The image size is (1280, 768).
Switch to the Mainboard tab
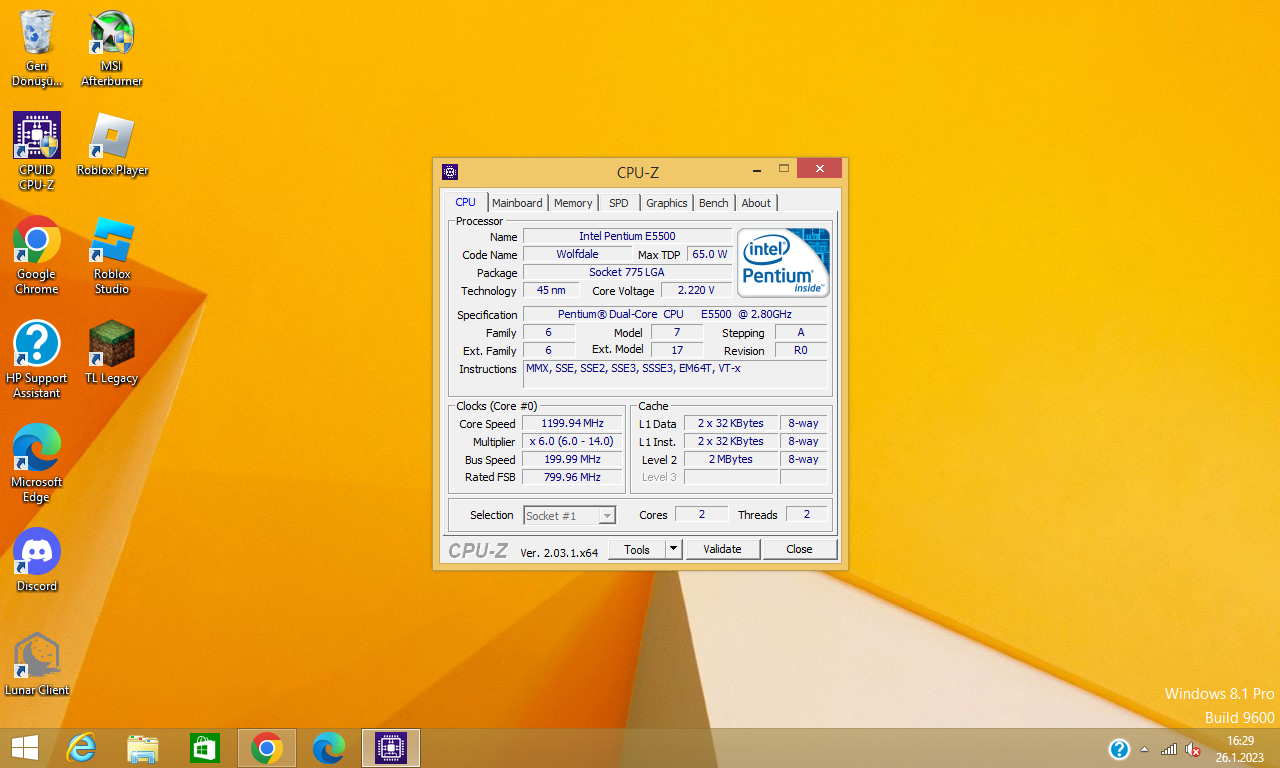click(x=517, y=203)
